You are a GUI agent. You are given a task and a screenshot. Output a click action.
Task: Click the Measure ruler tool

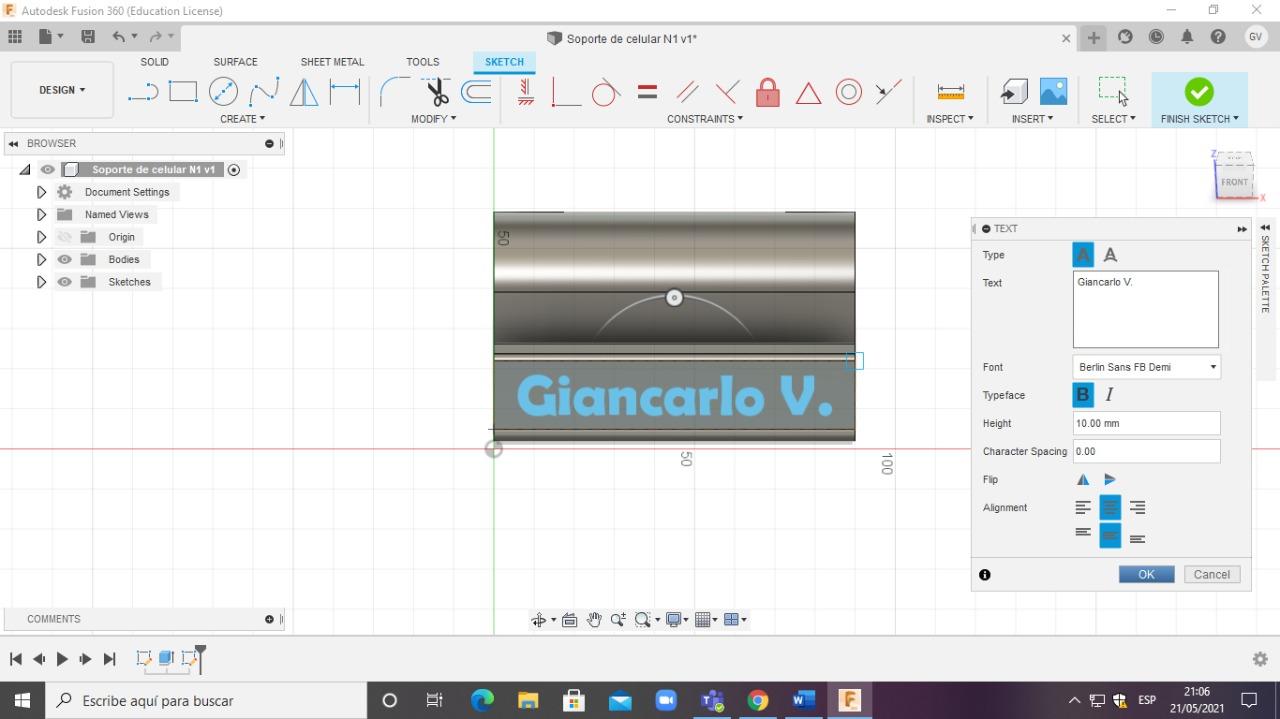point(951,92)
